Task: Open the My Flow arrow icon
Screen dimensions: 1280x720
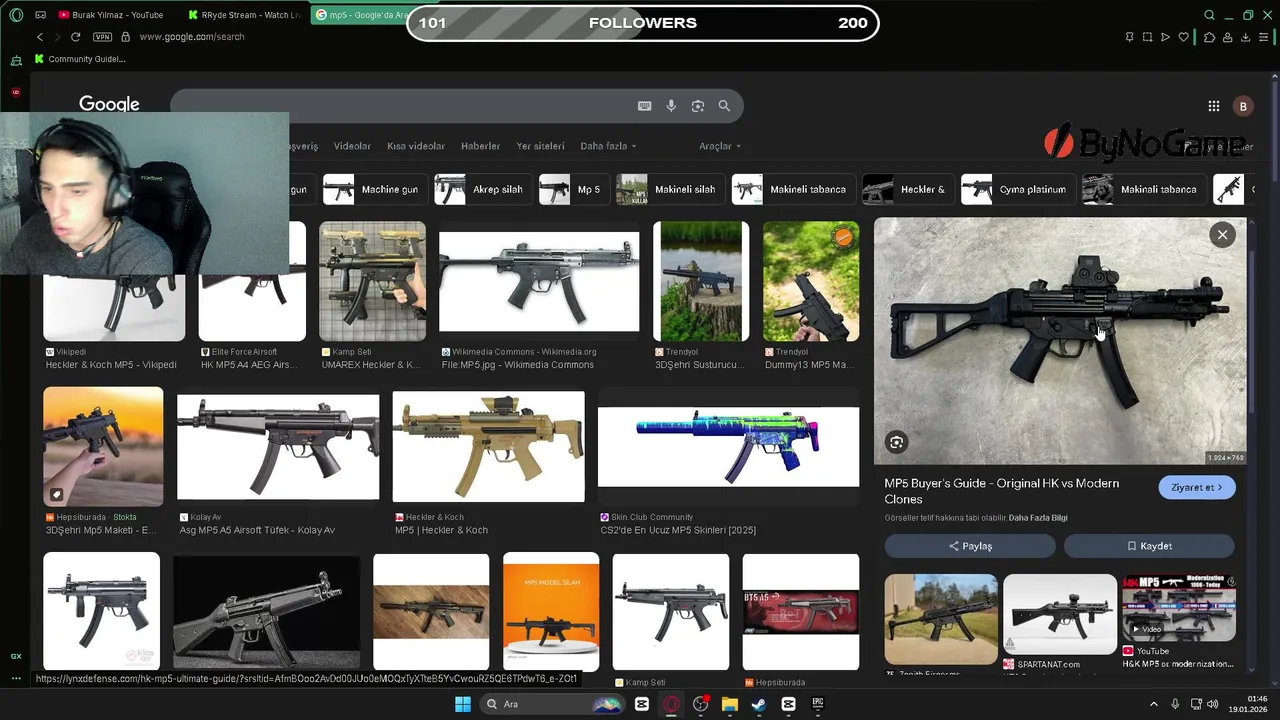Action: (1165, 37)
